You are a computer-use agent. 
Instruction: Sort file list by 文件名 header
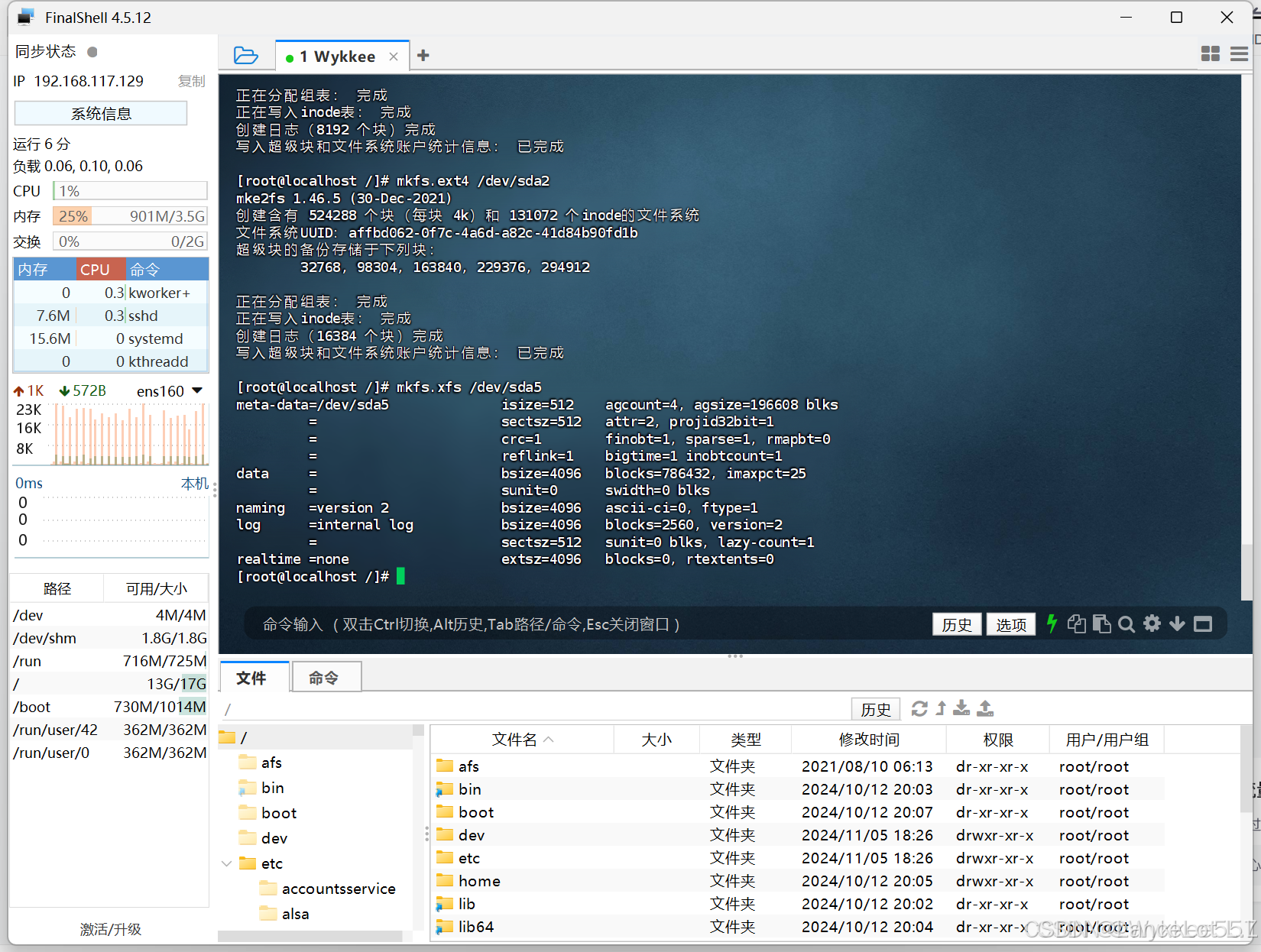523,739
